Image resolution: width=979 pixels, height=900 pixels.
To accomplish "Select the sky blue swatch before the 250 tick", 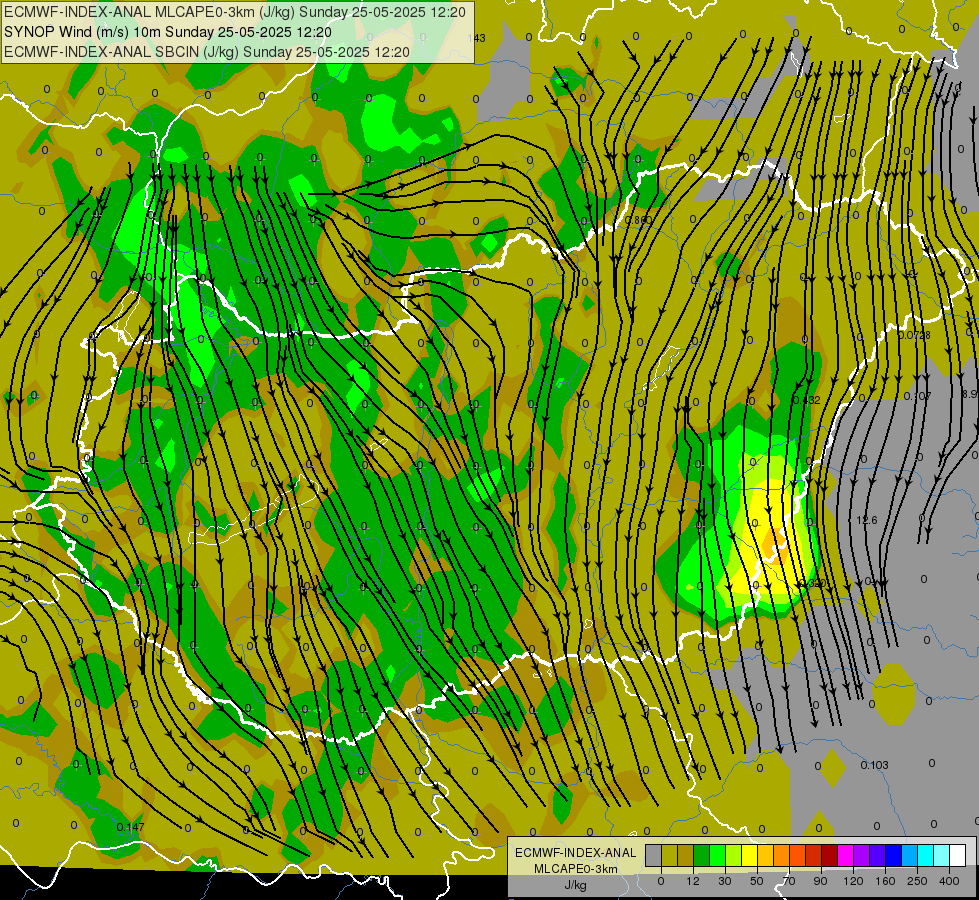I will coord(910,855).
